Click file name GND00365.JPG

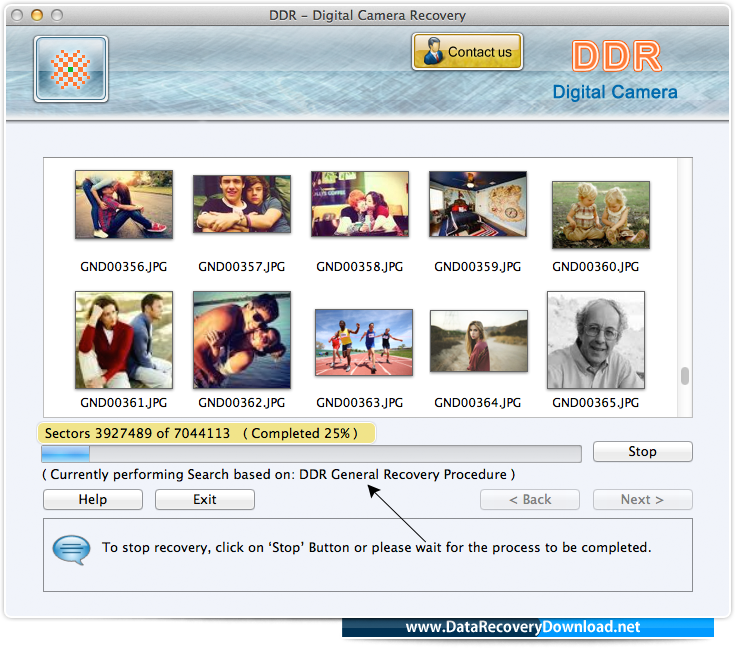[596, 403]
